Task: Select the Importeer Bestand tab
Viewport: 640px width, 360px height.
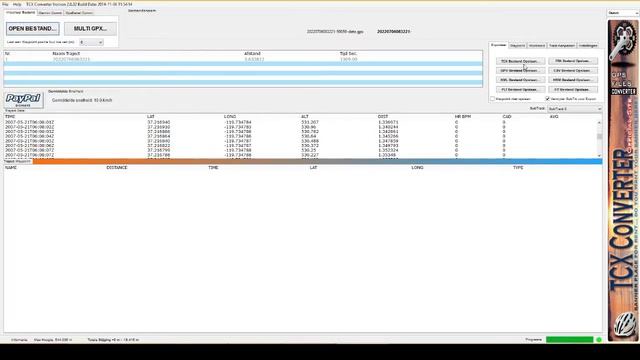Action: pos(20,13)
